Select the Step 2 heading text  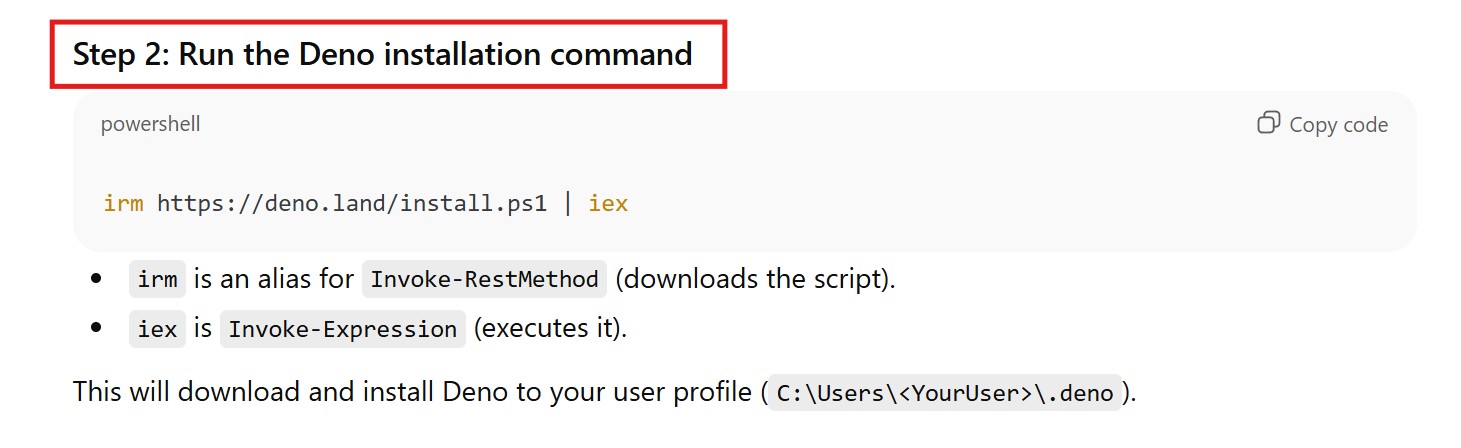(x=382, y=54)
